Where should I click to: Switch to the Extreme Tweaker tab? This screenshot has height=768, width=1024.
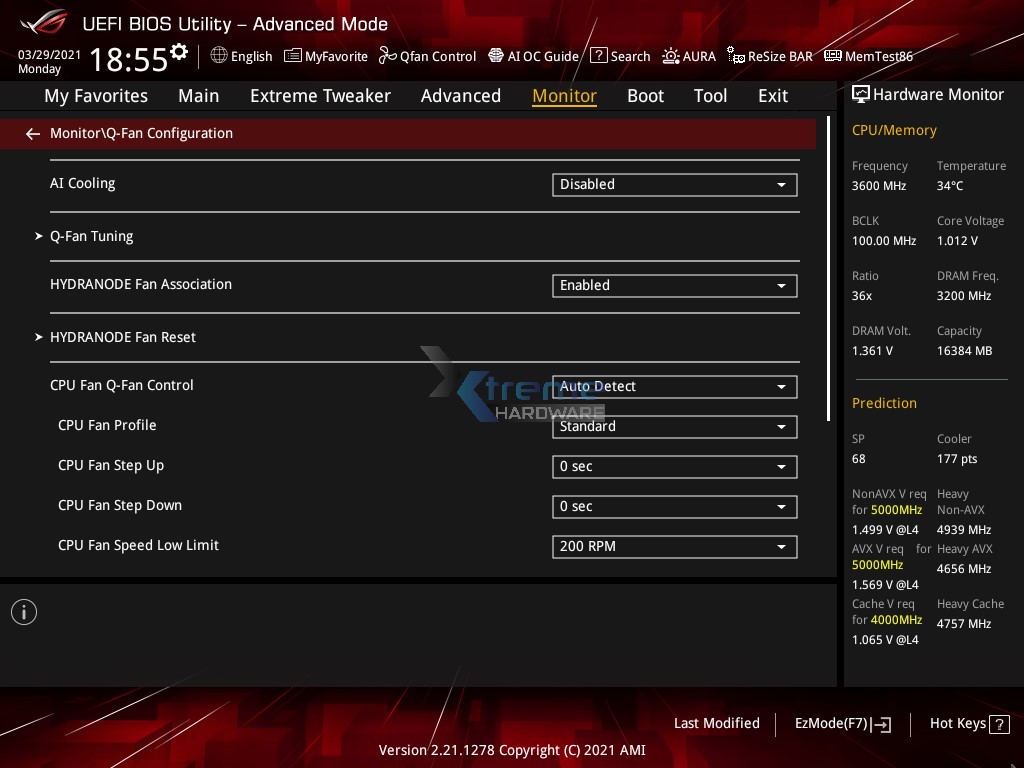tap(320, 95)
